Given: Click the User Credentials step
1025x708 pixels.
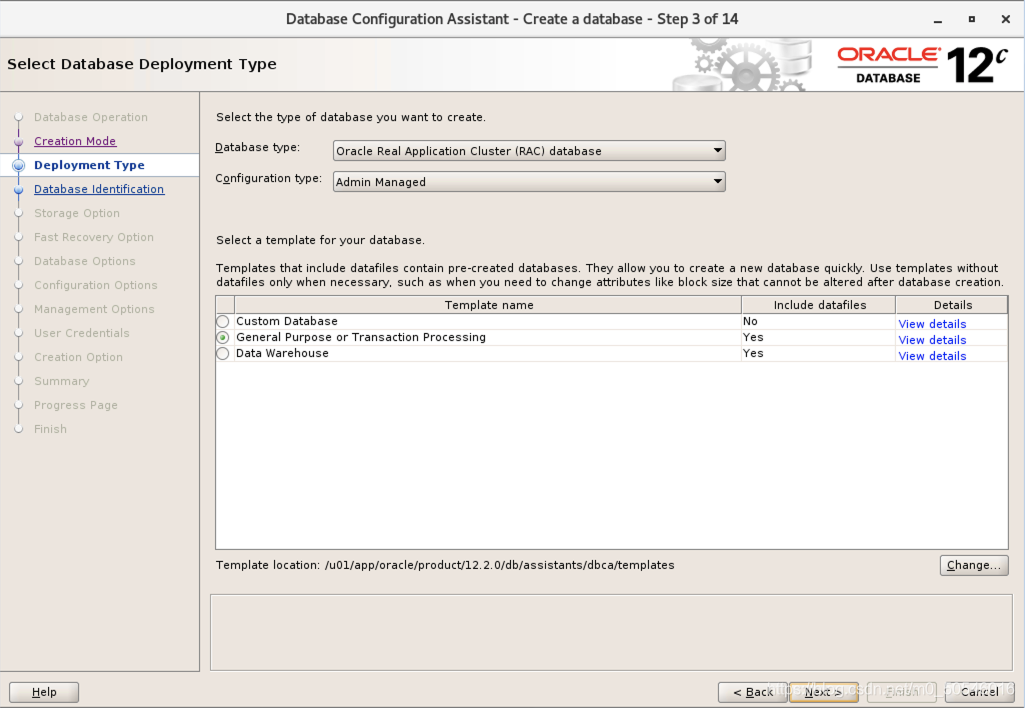Looking at the screenshot, I should tap(82, 333).
